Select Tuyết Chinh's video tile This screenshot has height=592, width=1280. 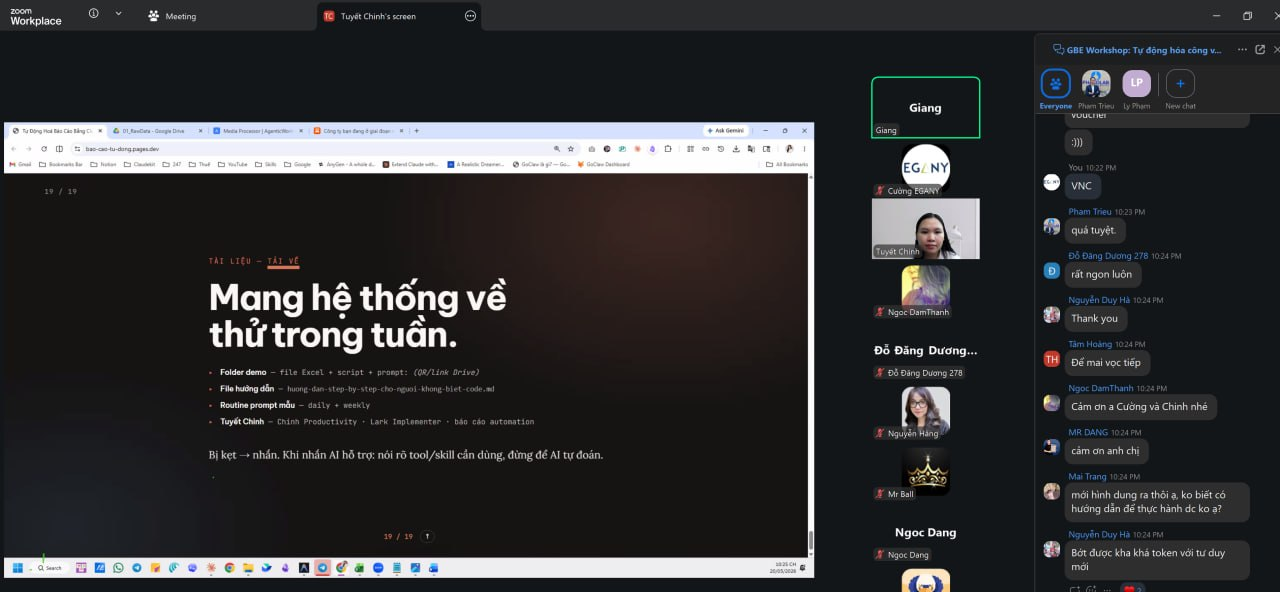[925, 228]
